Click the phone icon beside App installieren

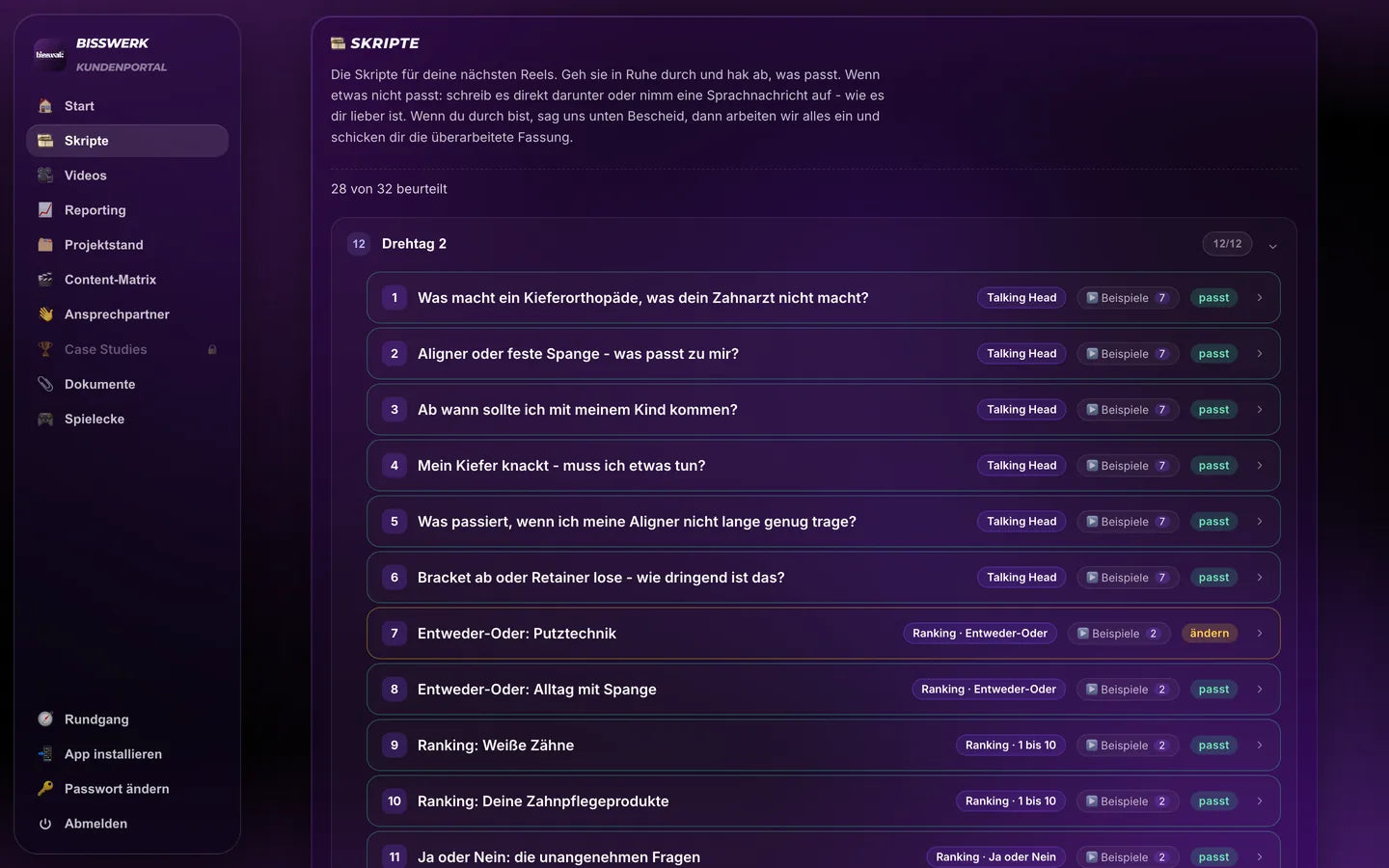pyautogui.click(x=45, y=754)
